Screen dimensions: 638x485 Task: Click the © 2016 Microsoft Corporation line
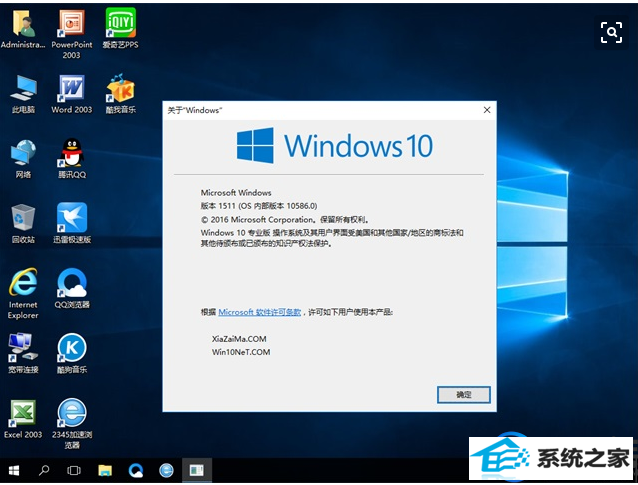coord(285,220)
